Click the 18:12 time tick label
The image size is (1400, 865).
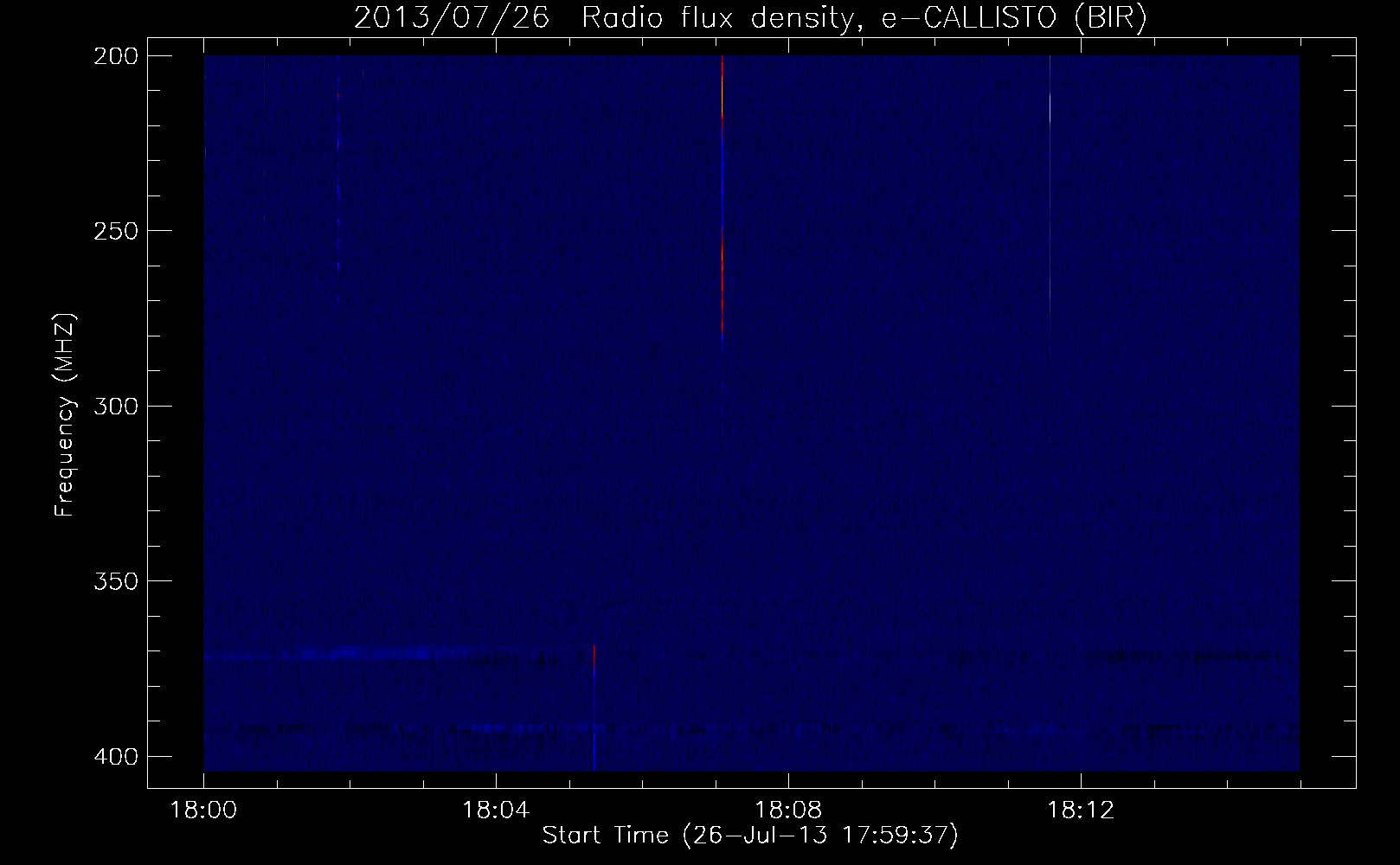coord(1080,811)
